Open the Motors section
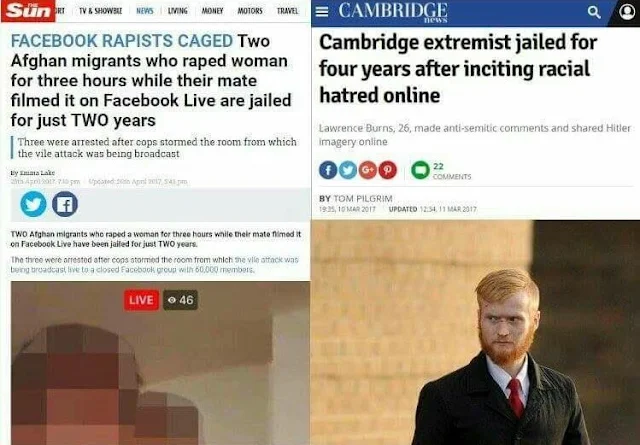640x445 pixels. (250, 11)
